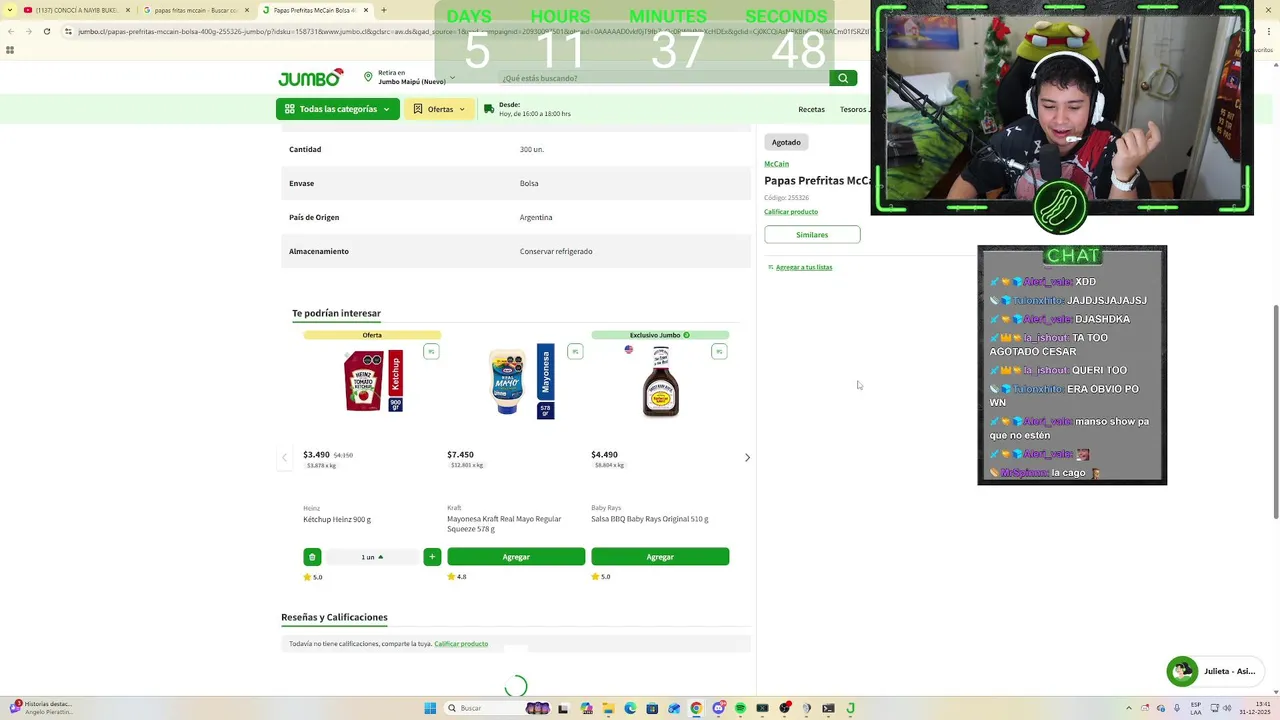The image size is (1280, 720).
Task: Open the browser apps grid shortcut
Action: pos(10,50)
